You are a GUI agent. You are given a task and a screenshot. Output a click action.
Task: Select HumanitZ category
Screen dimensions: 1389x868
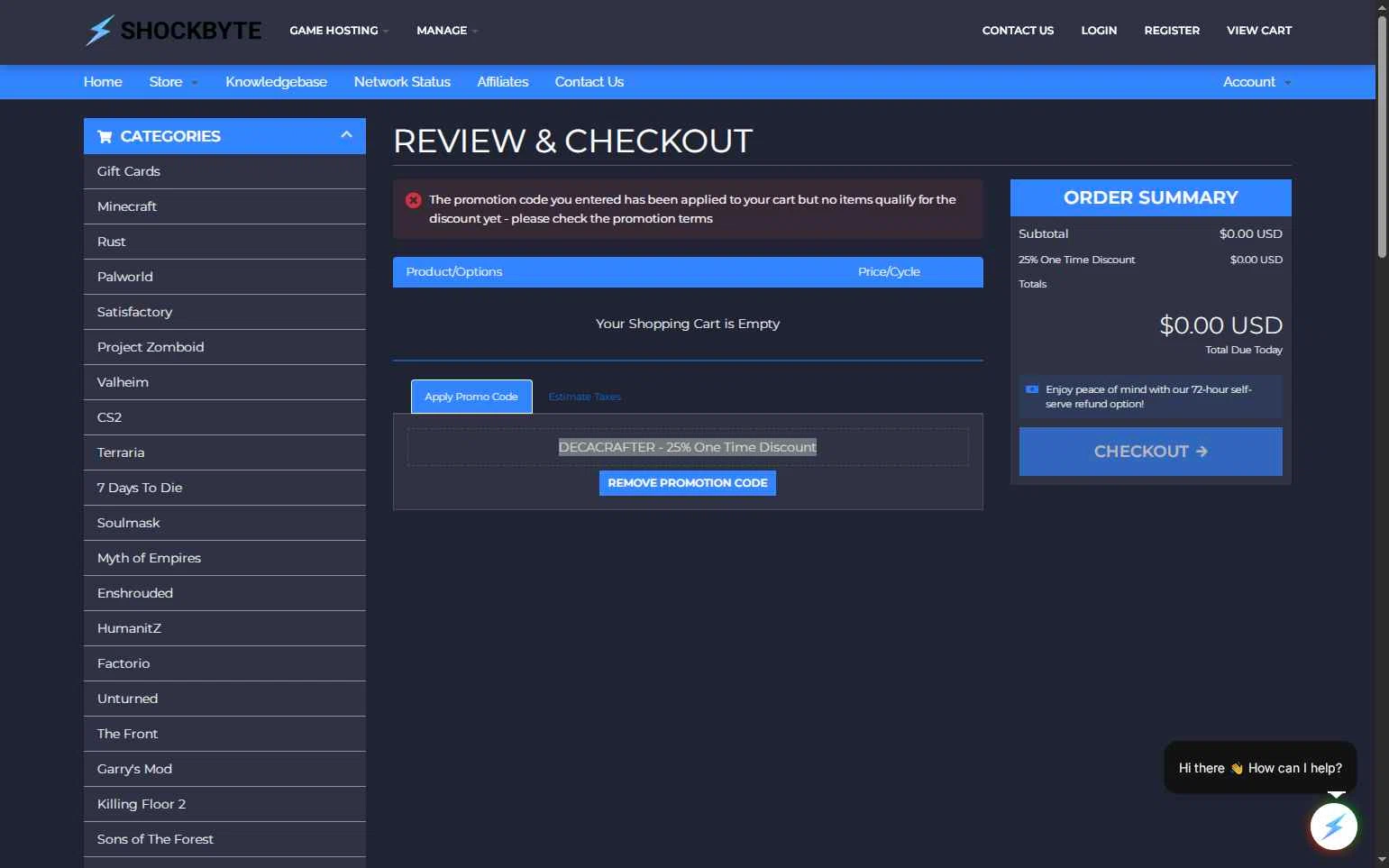click(224, 628)
